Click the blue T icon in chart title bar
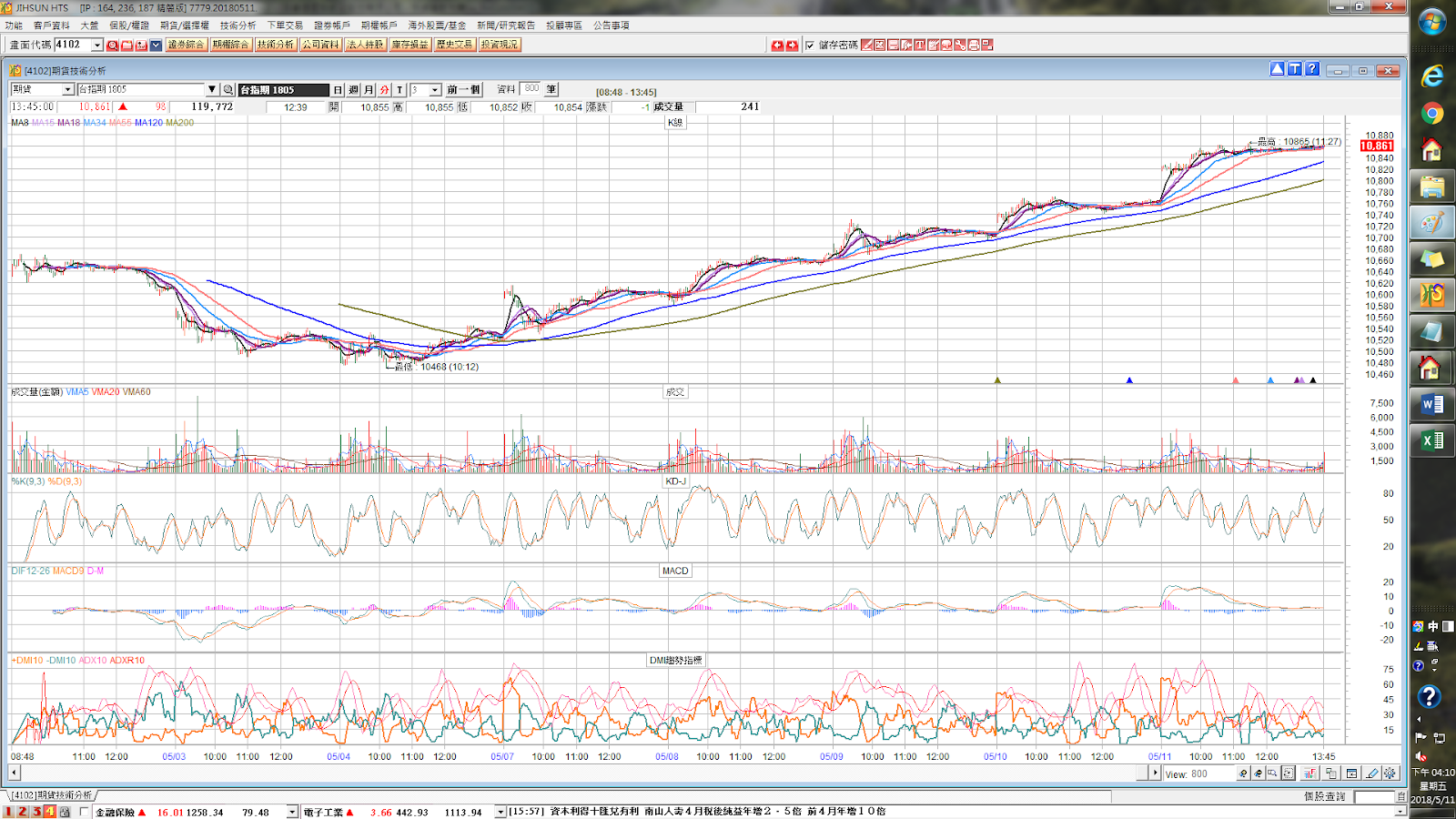Viewport: 1456px width, 819px height. click(x=1295, y=69)
